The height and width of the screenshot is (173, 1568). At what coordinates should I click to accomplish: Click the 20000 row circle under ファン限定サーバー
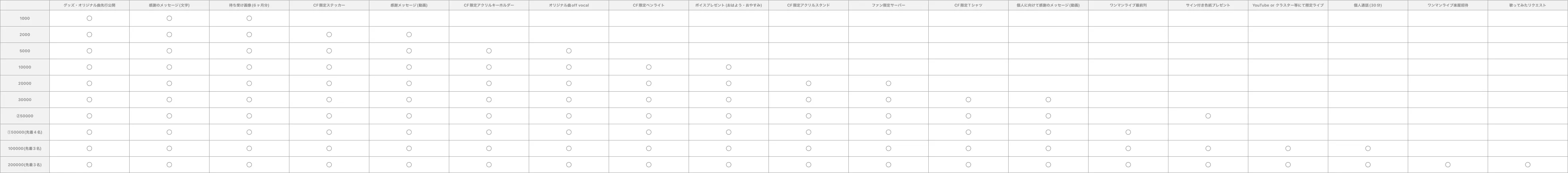point(888,83)
